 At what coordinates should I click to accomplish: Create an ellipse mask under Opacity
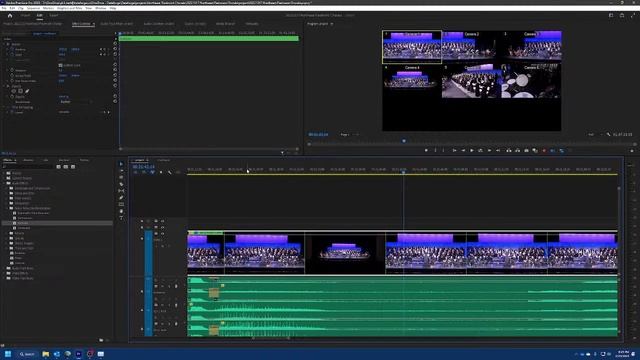pos(14,91)
